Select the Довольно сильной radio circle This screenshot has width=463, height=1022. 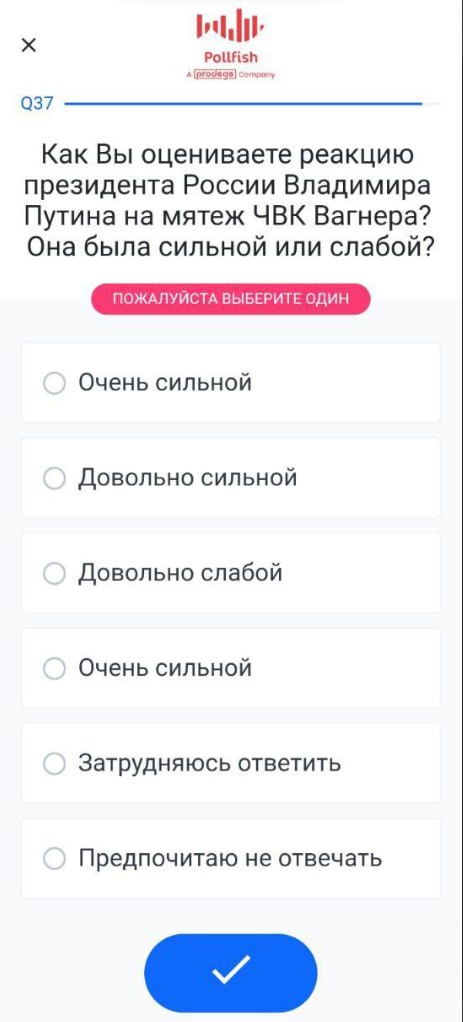(54, 478)
